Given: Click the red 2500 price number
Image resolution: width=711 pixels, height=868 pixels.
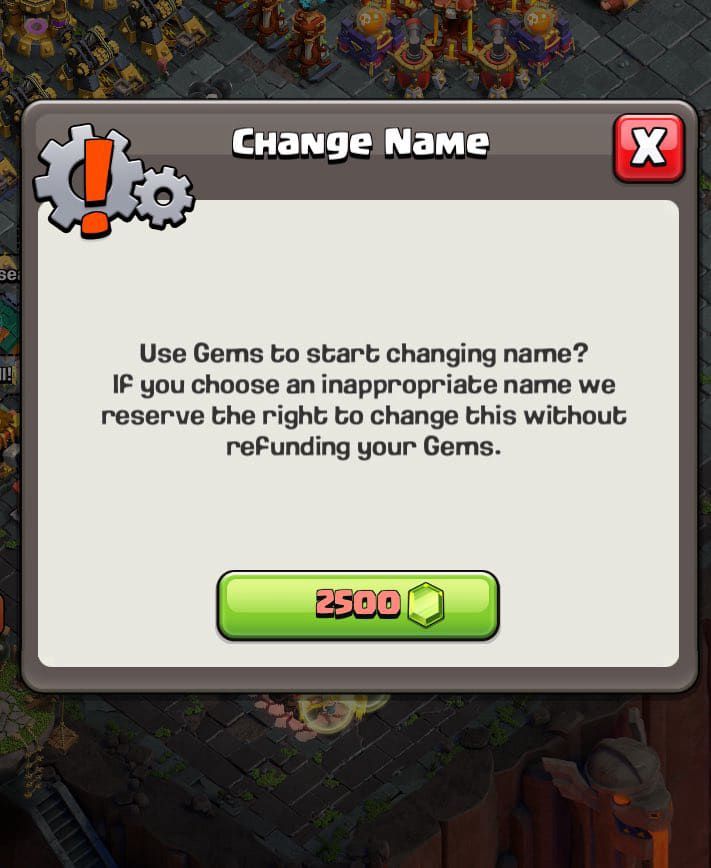Looking at the screenshot, I should (358, 603).
